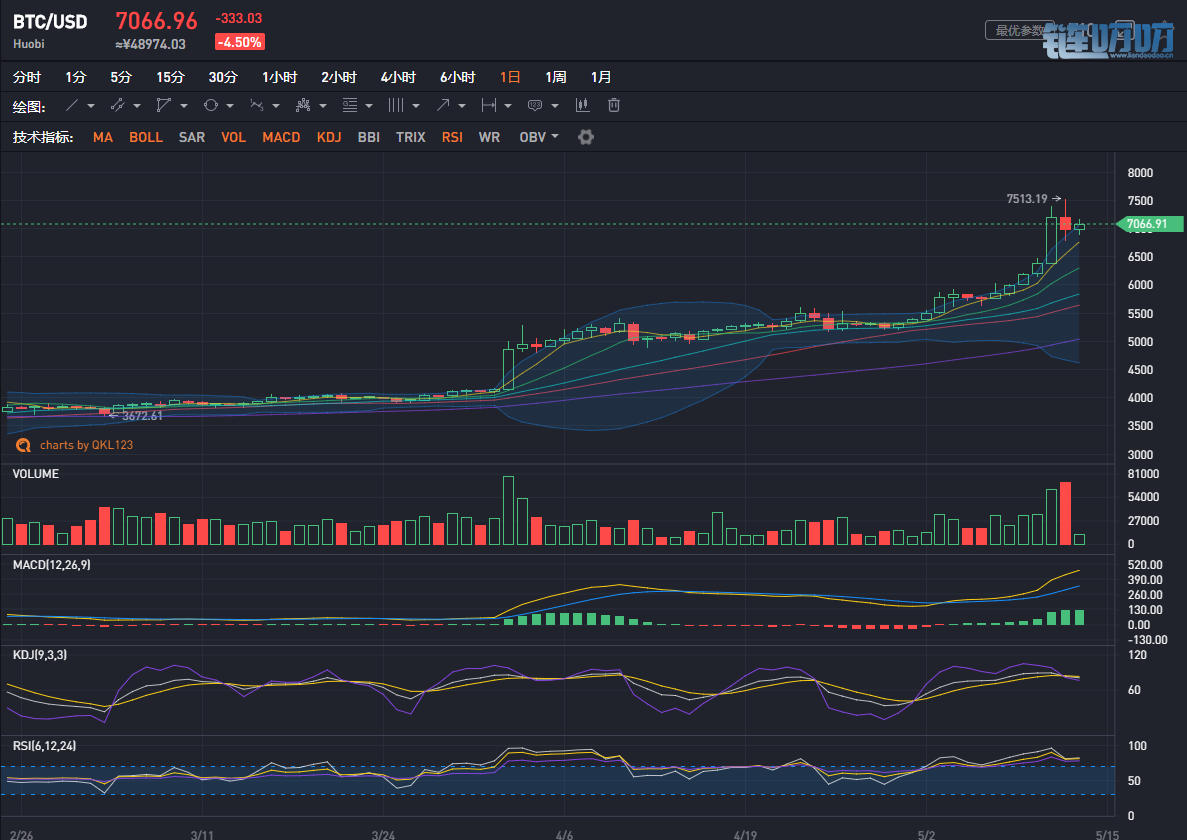Enable the BBI indicator
Image resolution: width=1187 pixels, height=840 pixels.
(369, 137)
